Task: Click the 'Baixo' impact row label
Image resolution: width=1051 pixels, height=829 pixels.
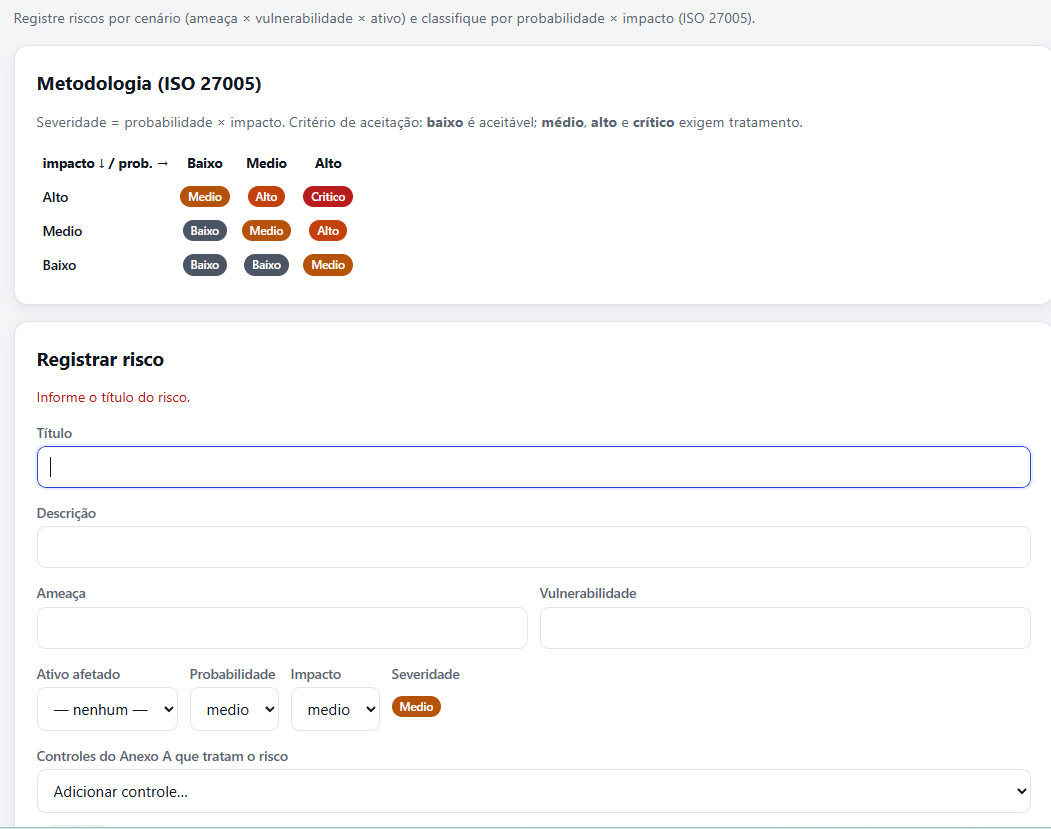Action: 60,266
